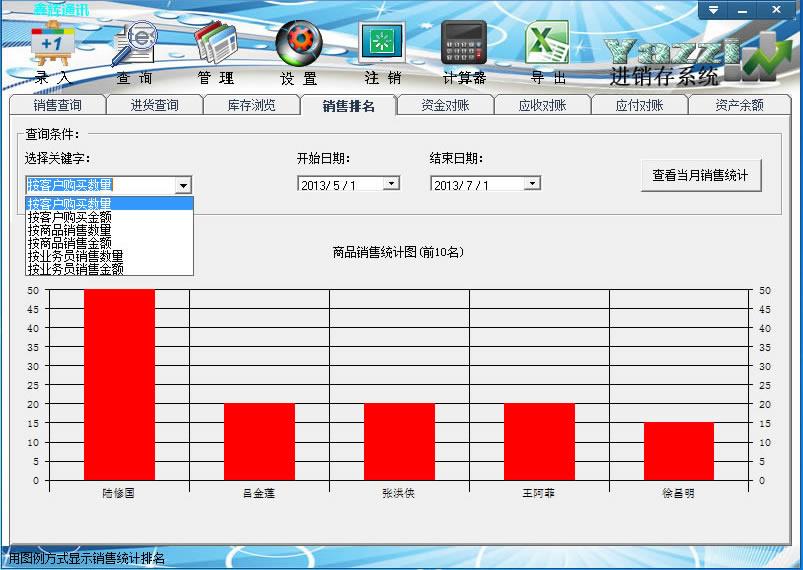Click the 查看当月销售统计 button
The width and height of the screenshot is (803, 570).
[x=701, y=176]
